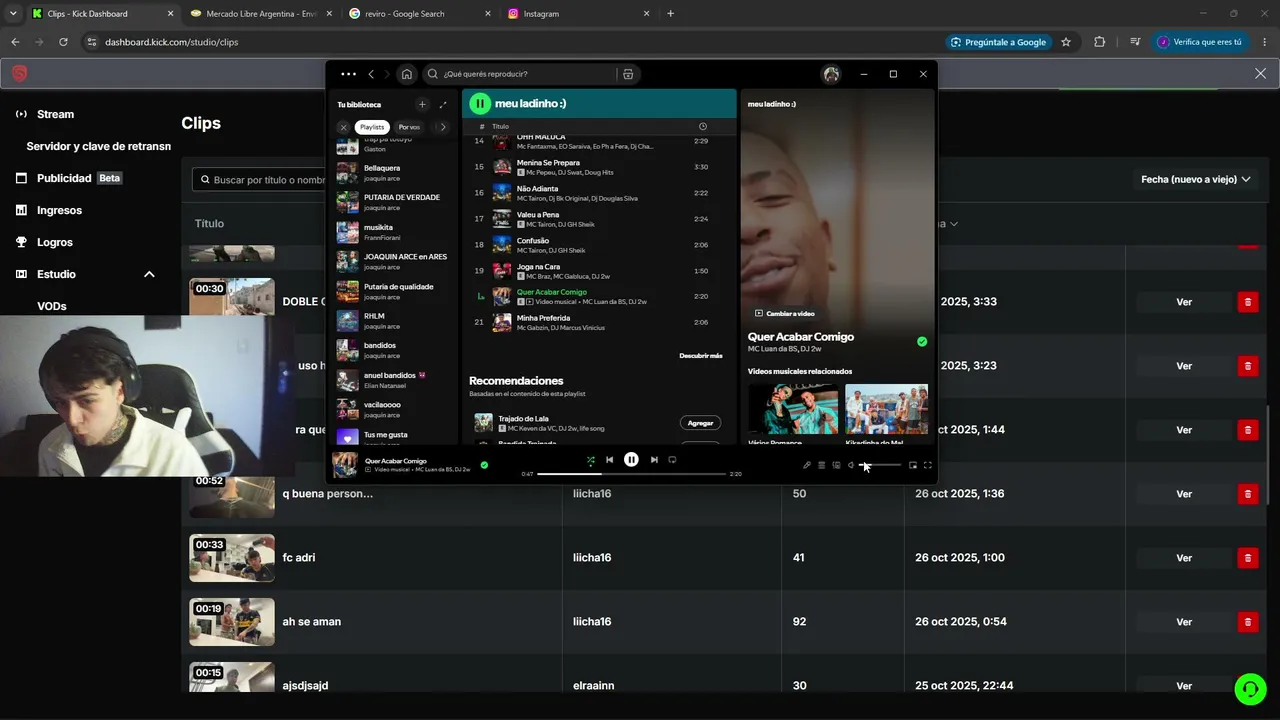Pause the meu ladinho playlist with green button

(480, 103)
